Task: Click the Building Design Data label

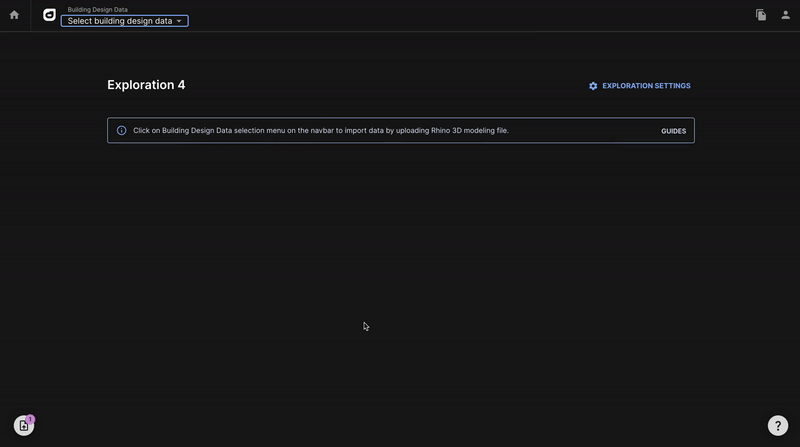Action: pos(97,9)
